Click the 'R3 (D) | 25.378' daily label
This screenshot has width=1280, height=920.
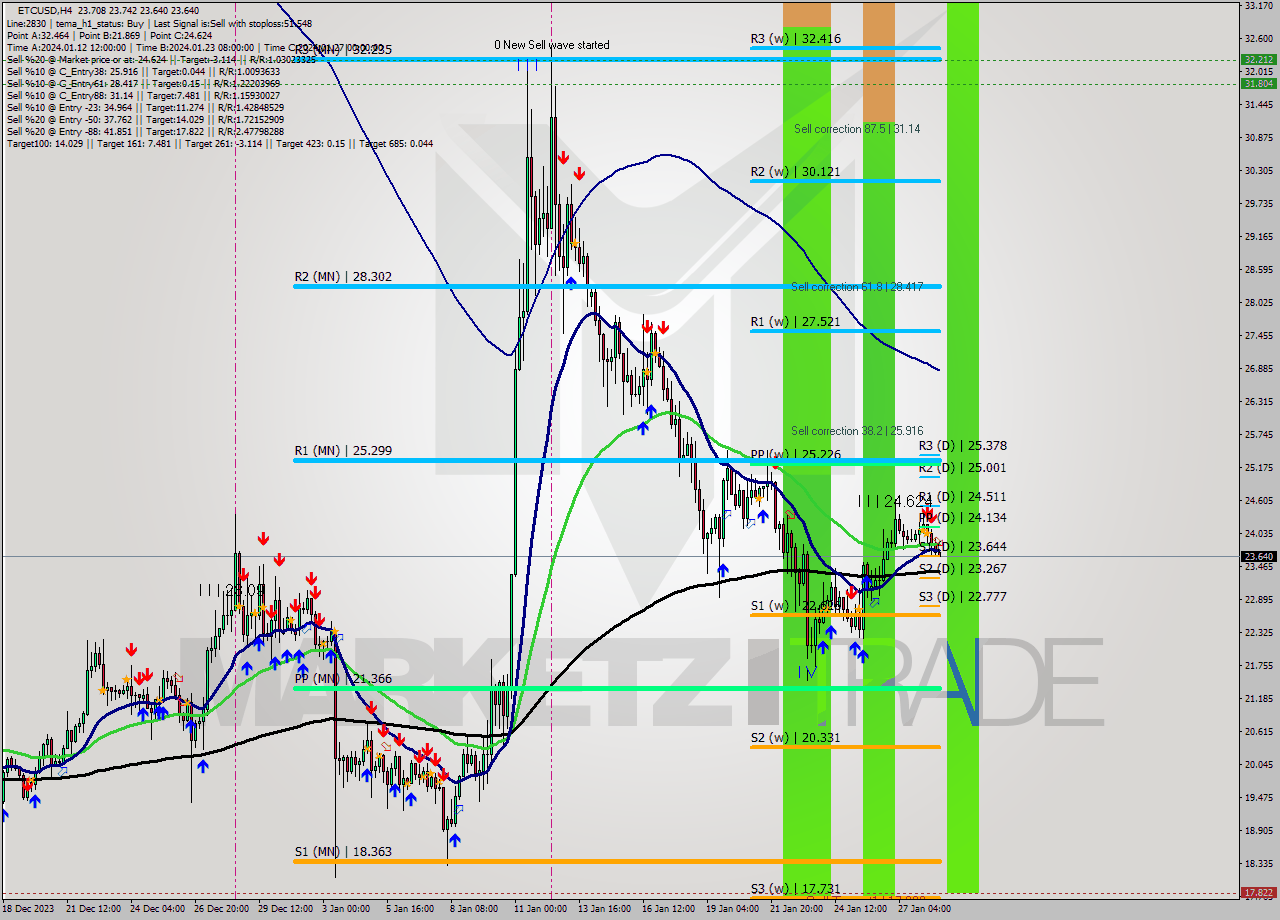(x=962, y=446)
